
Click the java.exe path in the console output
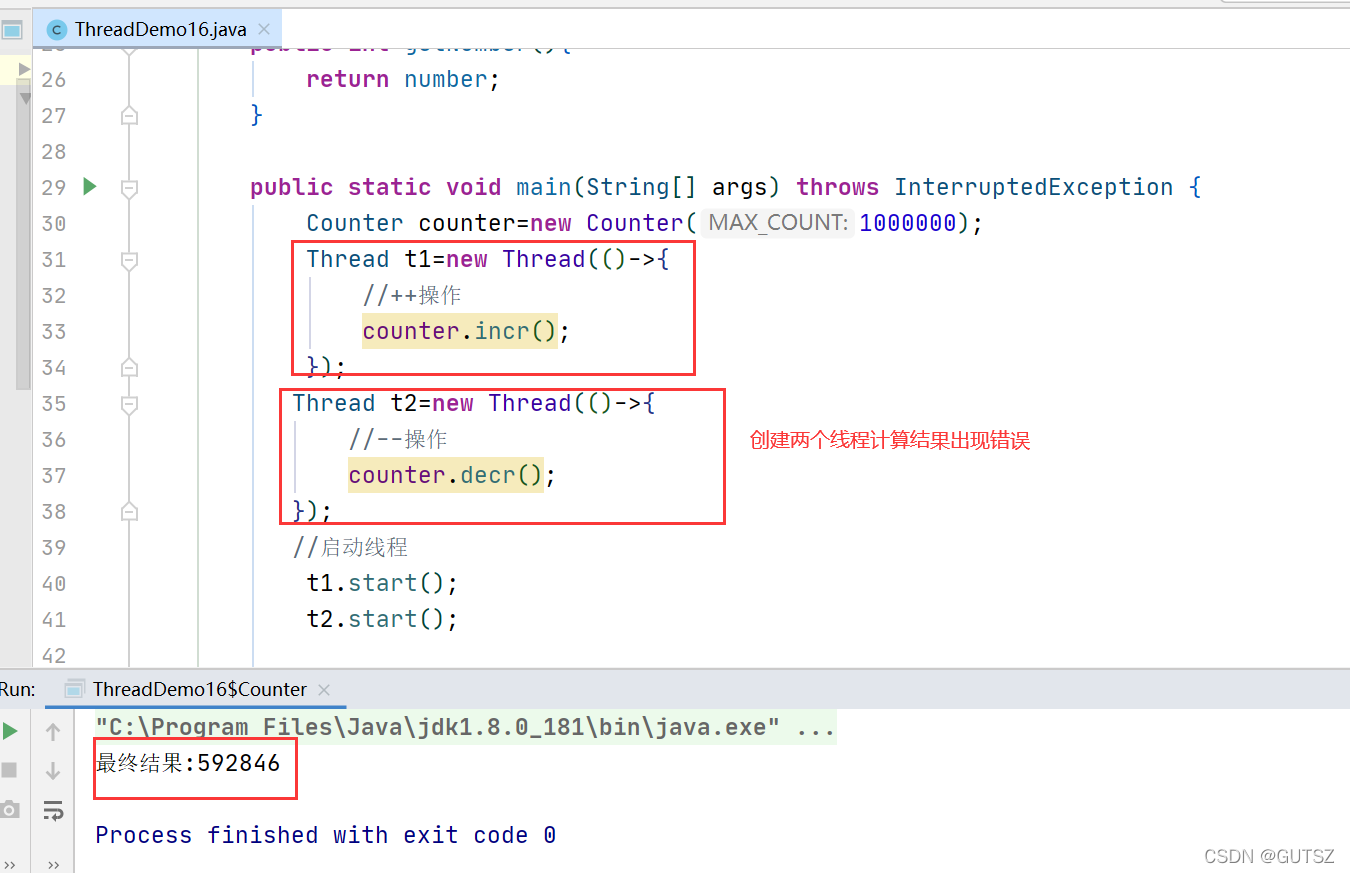pos(437,727)
